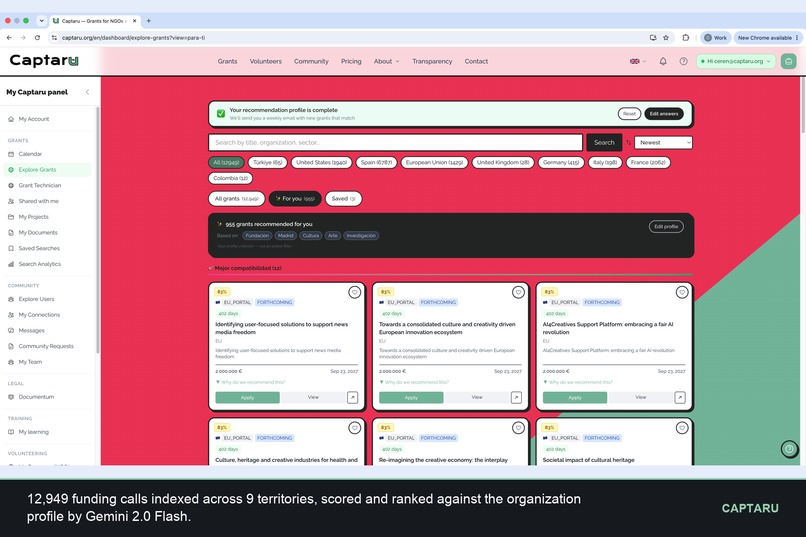The width and height of the screenshot is (806, 537).
Task: Filter by European Union chip
Action: click(434, 162)
